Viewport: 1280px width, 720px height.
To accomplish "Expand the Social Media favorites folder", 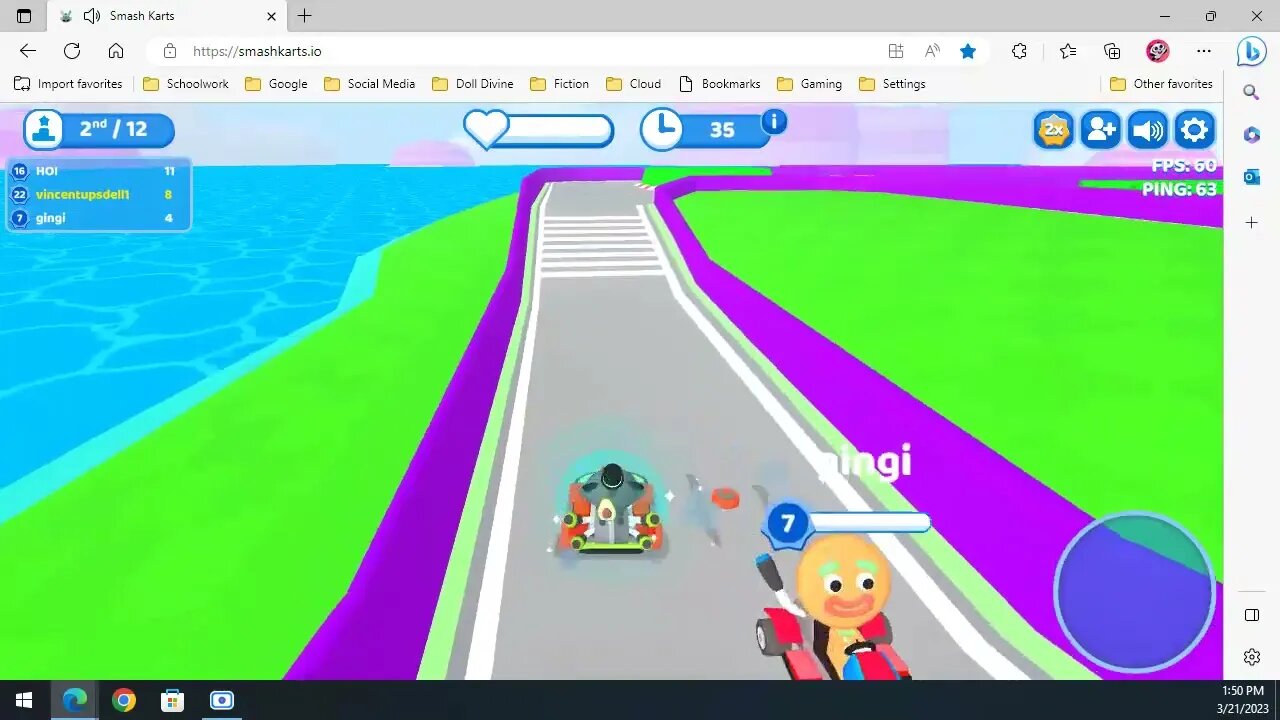I will tap(370, 84).
